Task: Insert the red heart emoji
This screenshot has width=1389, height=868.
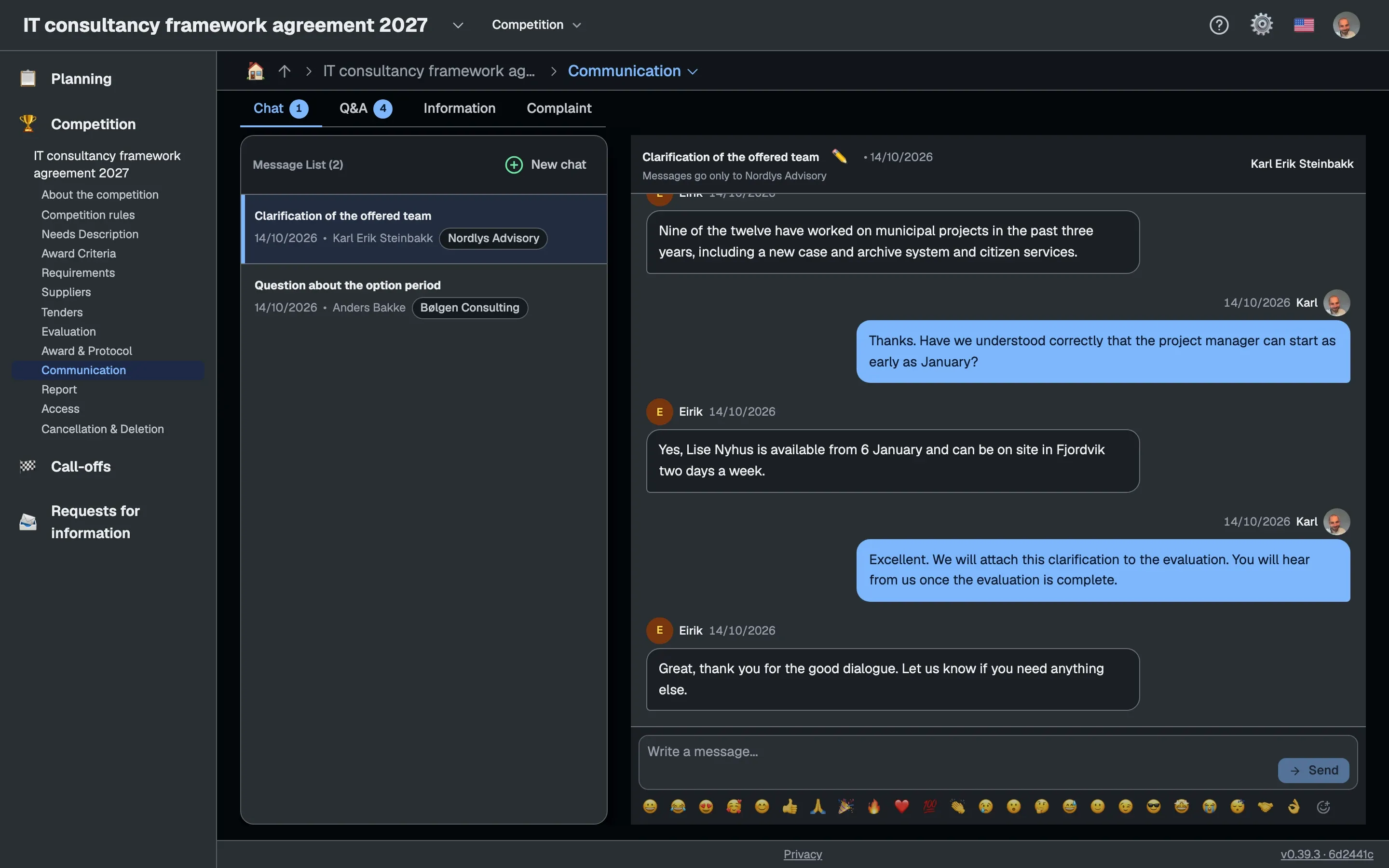Action: pyautogui.click(x=902, y=807)
